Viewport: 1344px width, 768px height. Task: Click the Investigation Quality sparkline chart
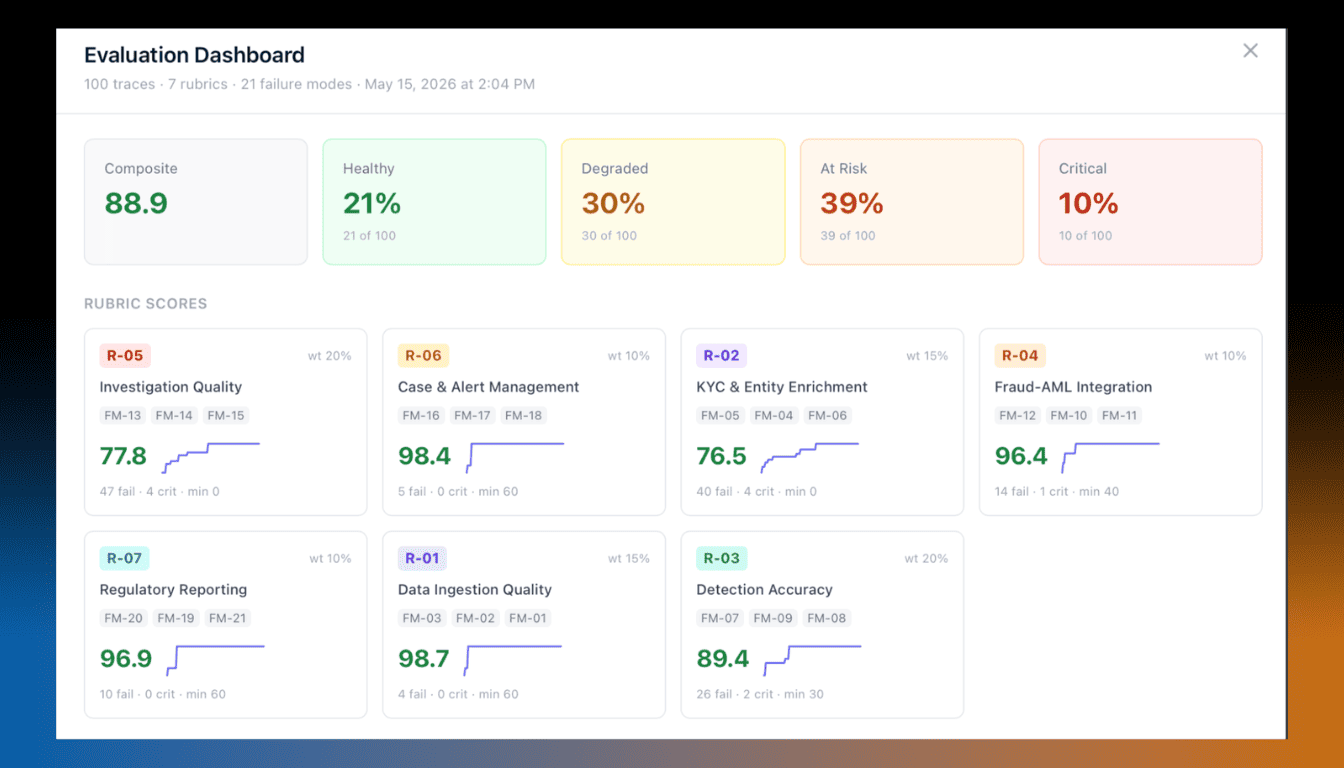tap(210, 457)
